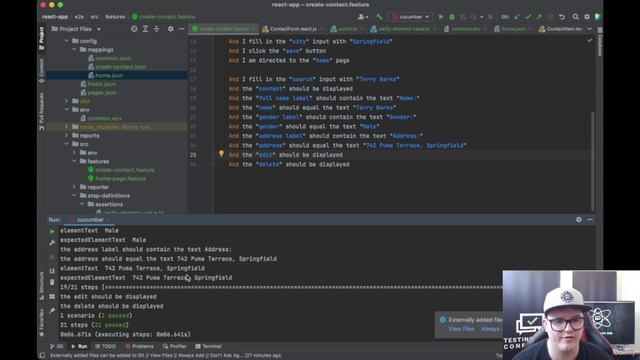Hide the Project panel with the minus icon
The height and width of the screenshot is (360, 640).
coord(182,29)
